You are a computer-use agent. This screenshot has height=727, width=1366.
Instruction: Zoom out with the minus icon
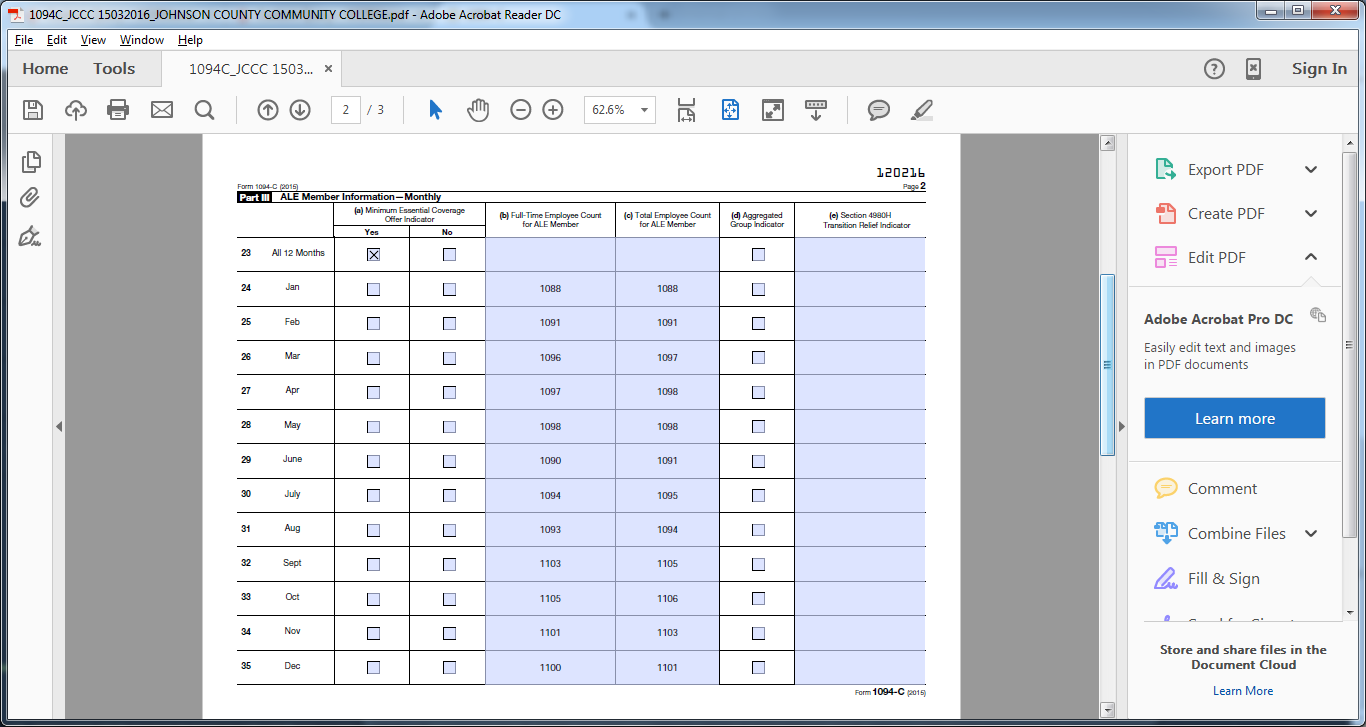[x=520, y=110]
